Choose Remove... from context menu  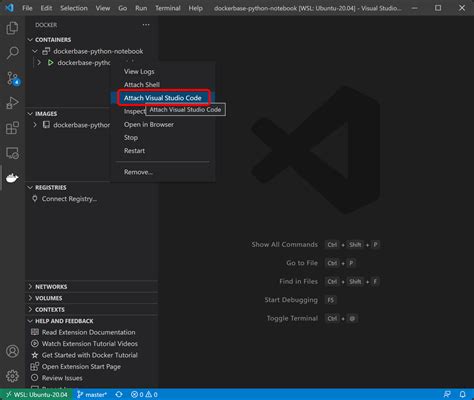coord(163,172)
